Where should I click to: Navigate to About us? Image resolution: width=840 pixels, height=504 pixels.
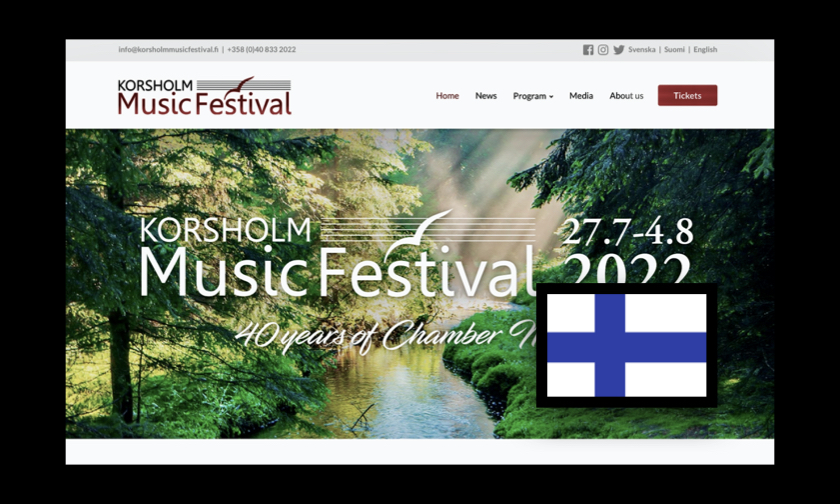click(x=626, y=96)
